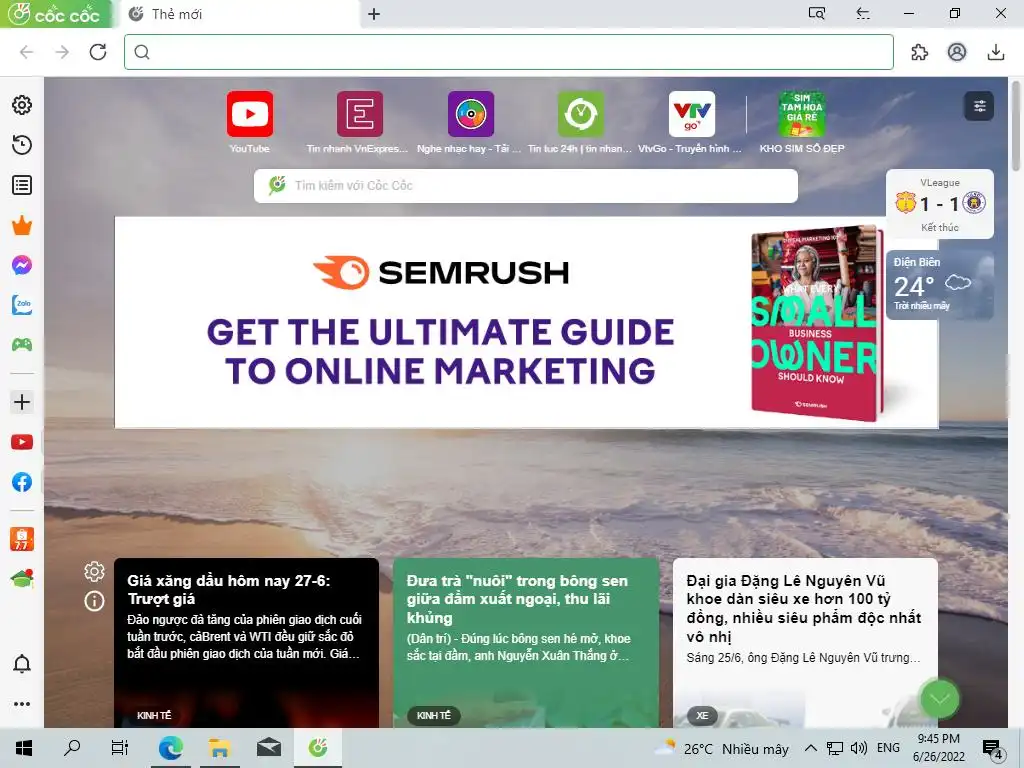The image size is (1024, 768).
Task: Open the Nghe nhạc hay shortcut
Action: (x=470, y=123)
